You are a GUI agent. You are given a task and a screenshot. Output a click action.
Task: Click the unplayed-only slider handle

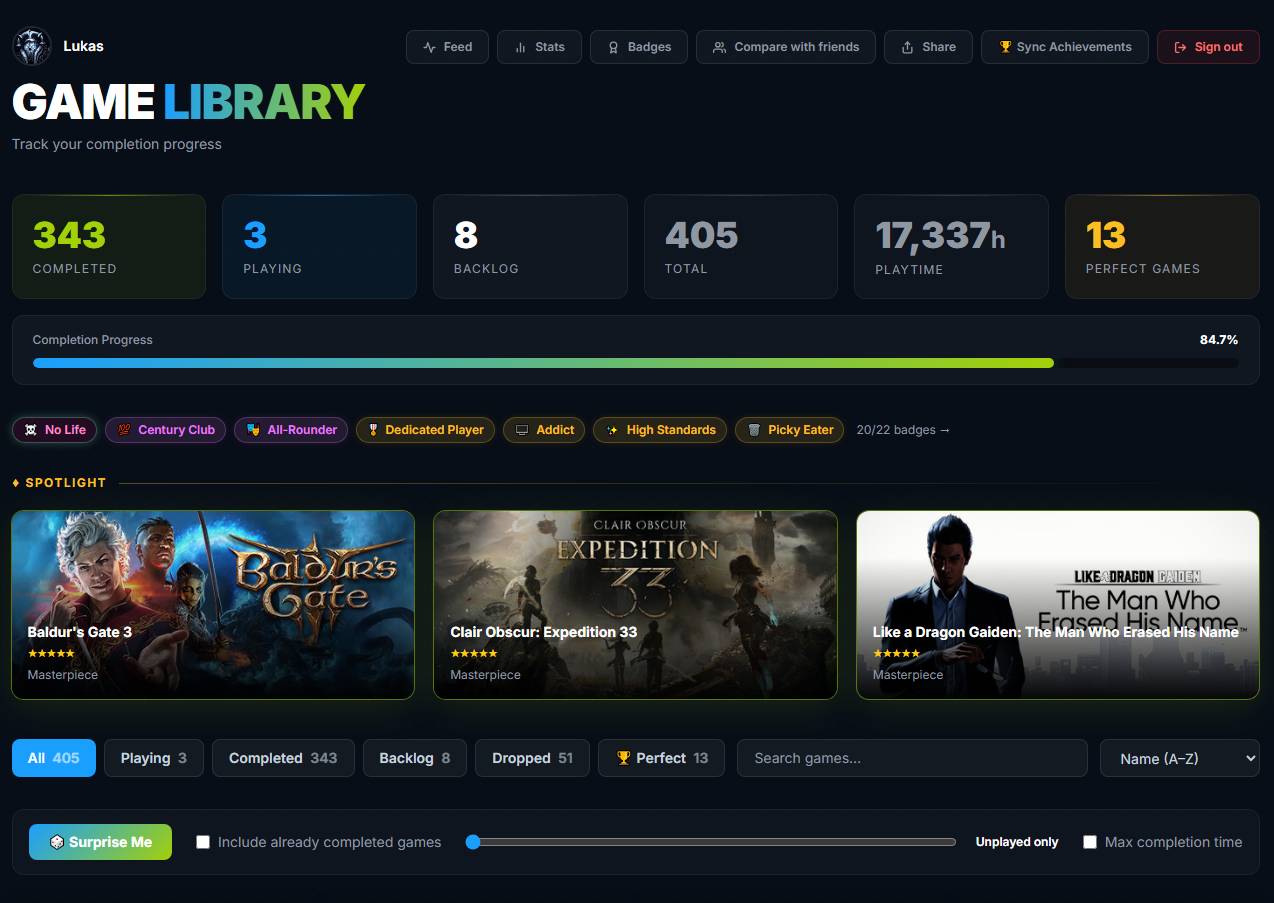tap(472, 842)
